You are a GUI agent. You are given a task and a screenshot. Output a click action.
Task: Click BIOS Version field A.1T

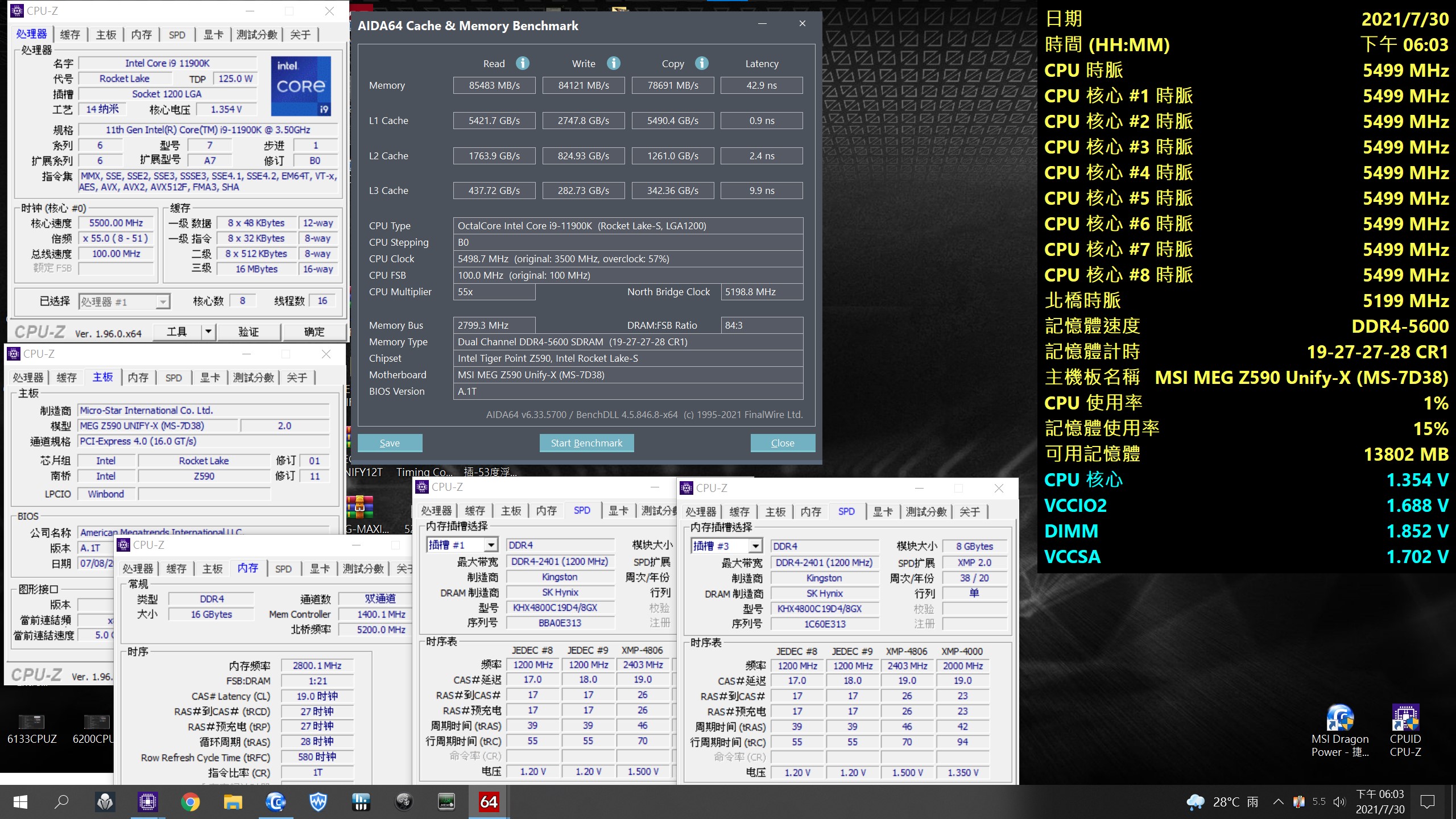click(x=628, y=391)
